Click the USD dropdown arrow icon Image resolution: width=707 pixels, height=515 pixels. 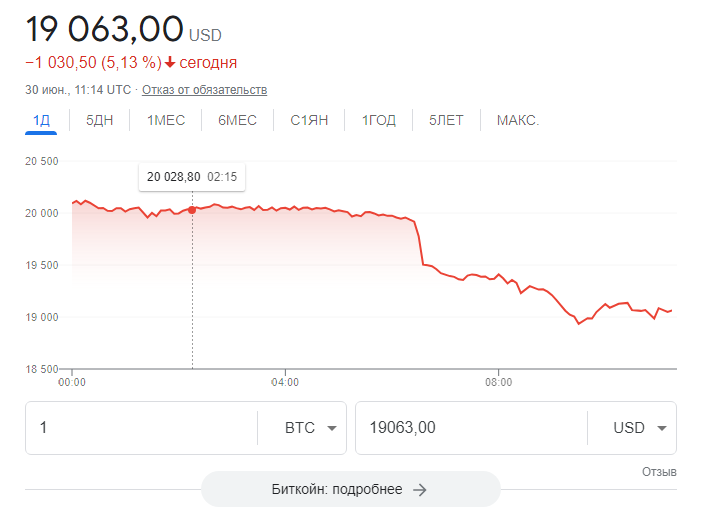pyautogui.click(x=661, y=428)
